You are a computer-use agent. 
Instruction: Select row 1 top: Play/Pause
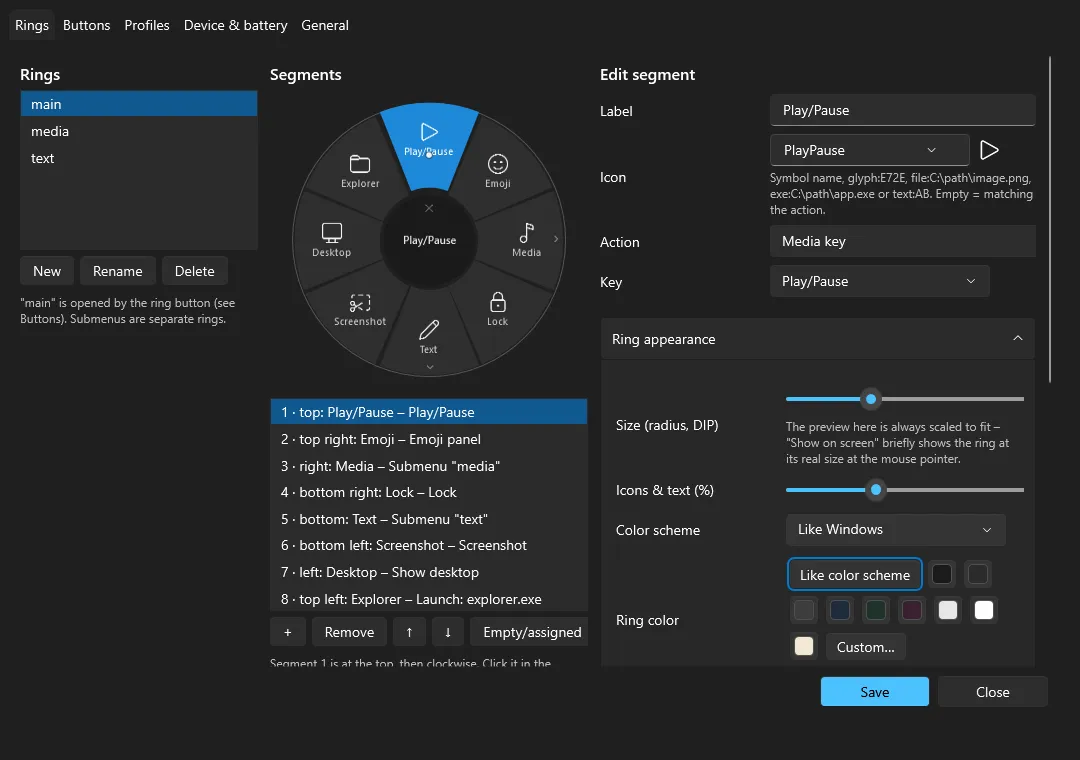click(x=428, y=412)
